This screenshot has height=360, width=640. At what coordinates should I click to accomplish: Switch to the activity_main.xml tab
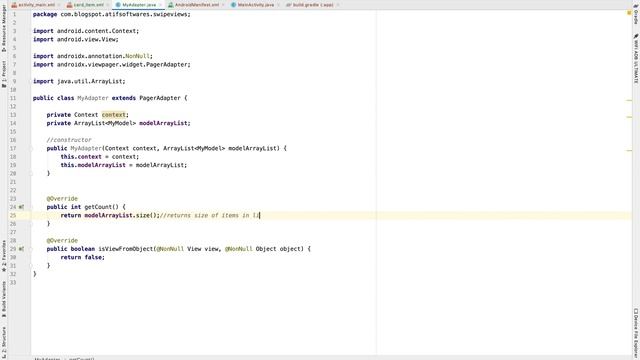(36, 5)
